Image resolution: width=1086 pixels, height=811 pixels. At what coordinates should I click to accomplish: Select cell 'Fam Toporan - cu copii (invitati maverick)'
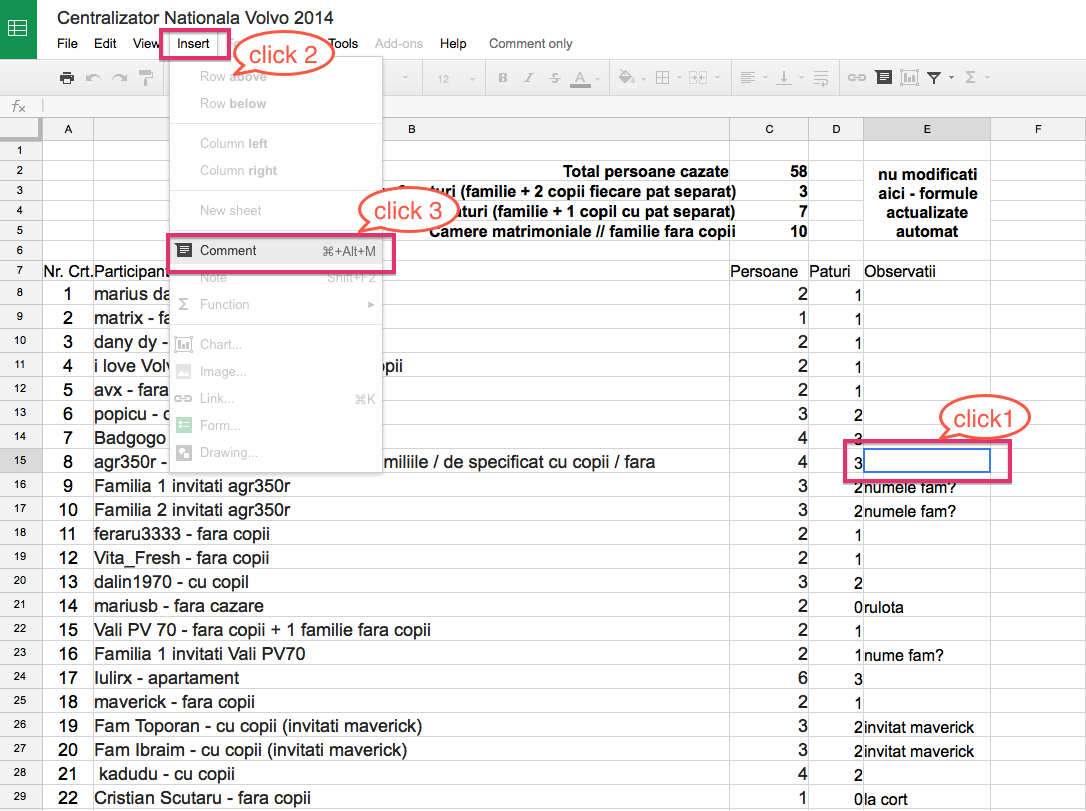[411, 726]
